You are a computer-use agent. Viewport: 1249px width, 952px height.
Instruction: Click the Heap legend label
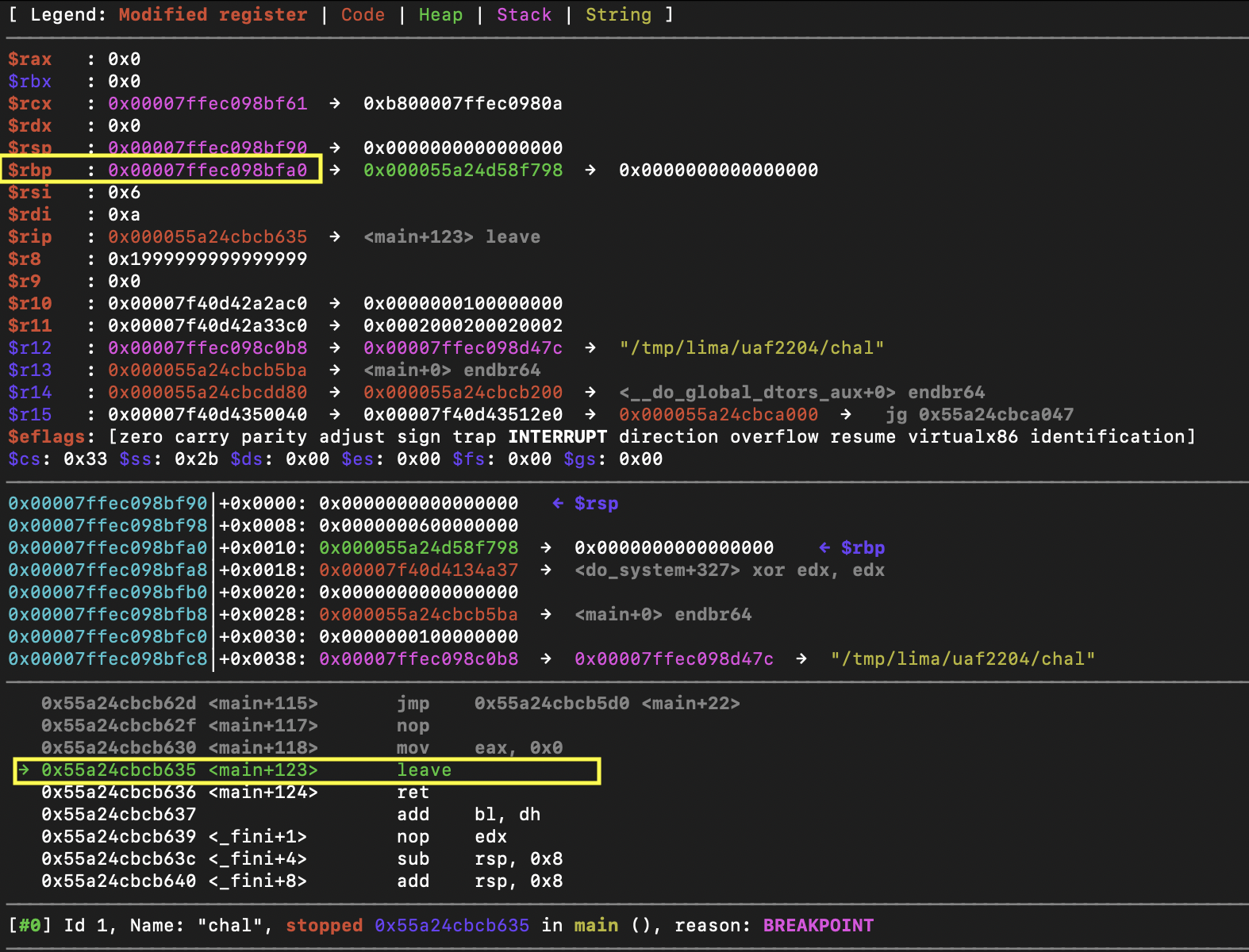click(441, 15)
